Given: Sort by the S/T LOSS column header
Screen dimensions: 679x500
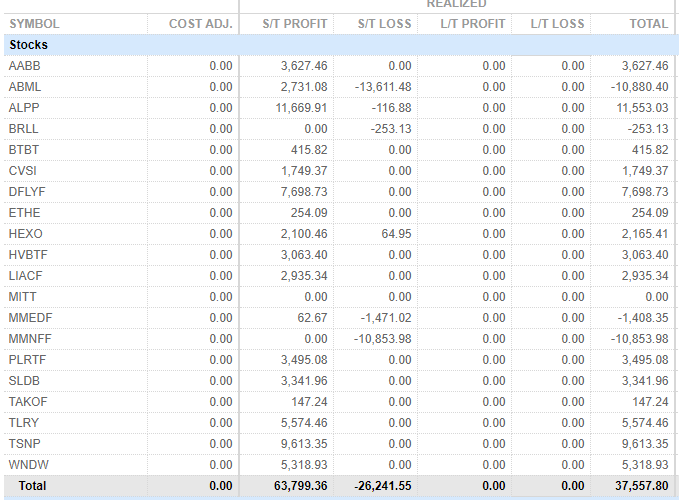Looking at the screenshot, I should pos(385,24).
